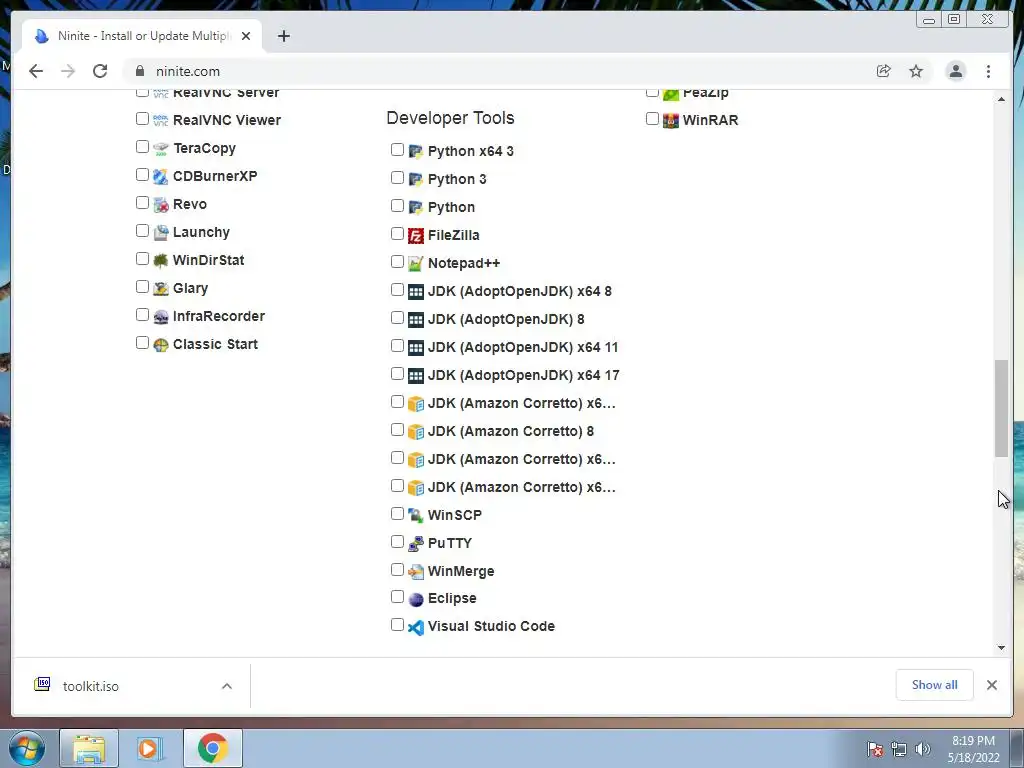Click the scrollbar up arrow

(1001, 99)
